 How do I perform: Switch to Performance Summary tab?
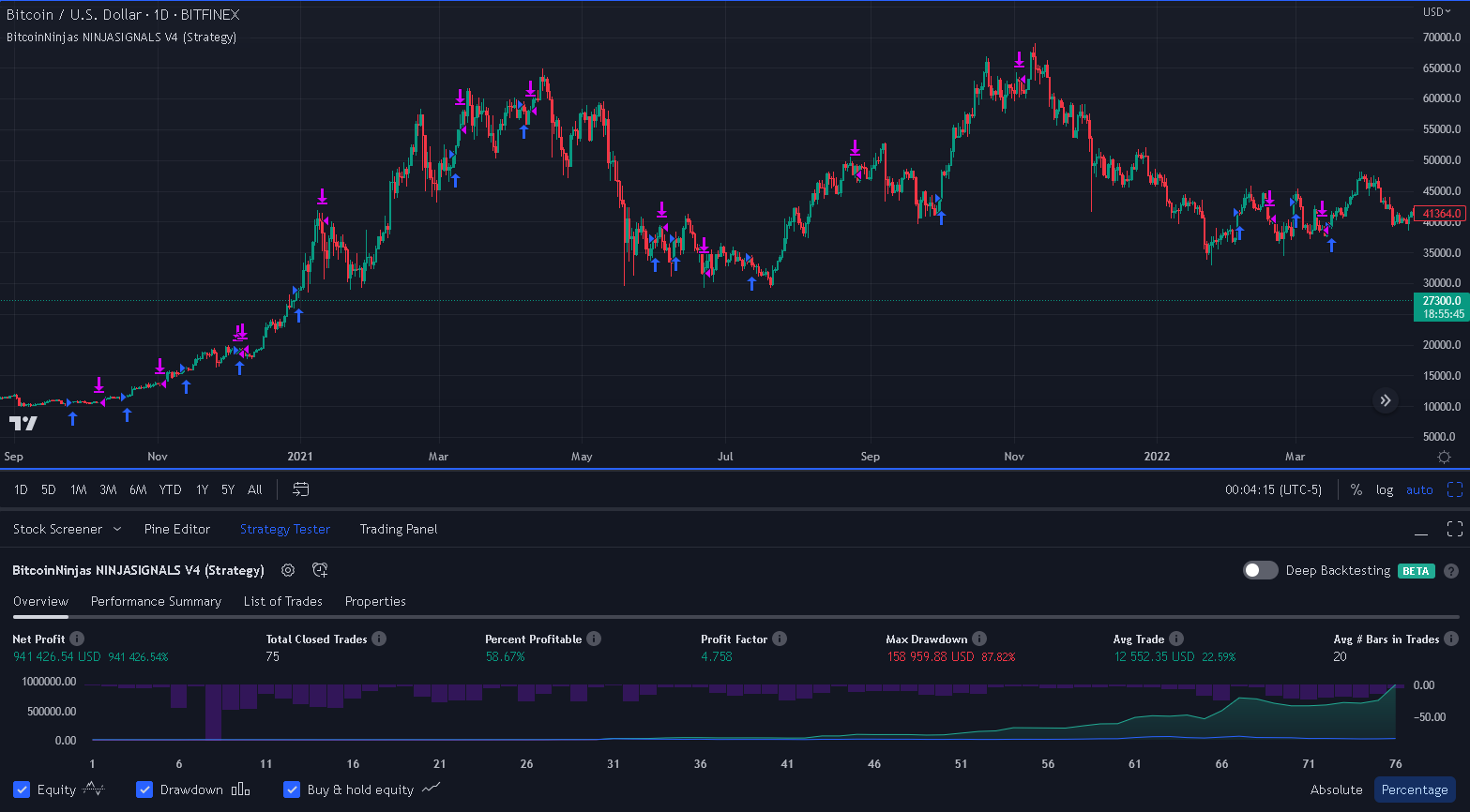click(x=156, y=601)
